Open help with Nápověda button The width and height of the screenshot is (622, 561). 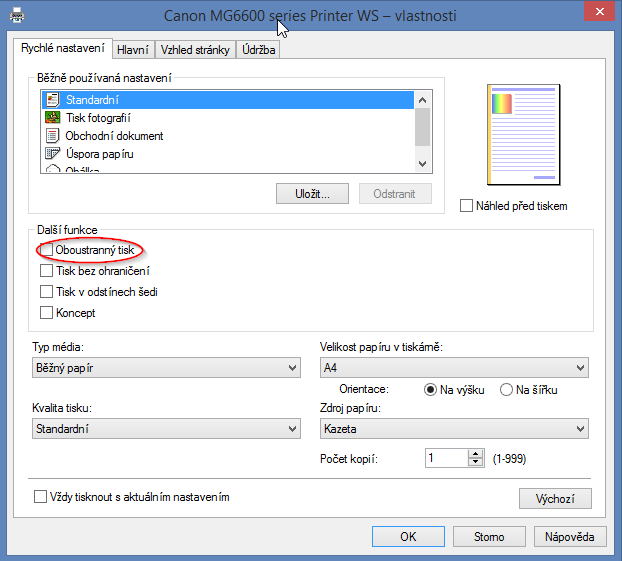(570, 536)
